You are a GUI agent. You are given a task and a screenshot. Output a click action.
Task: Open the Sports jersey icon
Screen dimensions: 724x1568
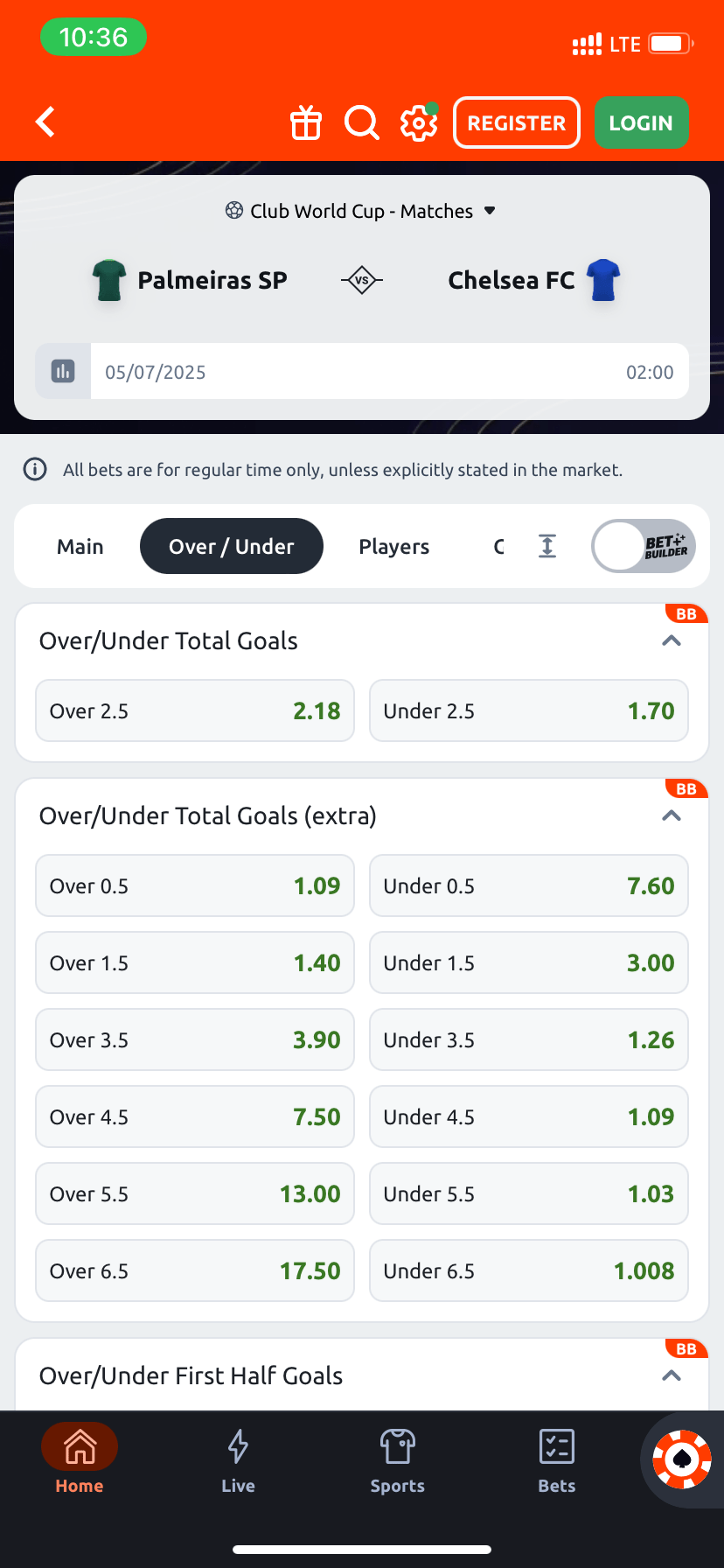coord(397,1459)
